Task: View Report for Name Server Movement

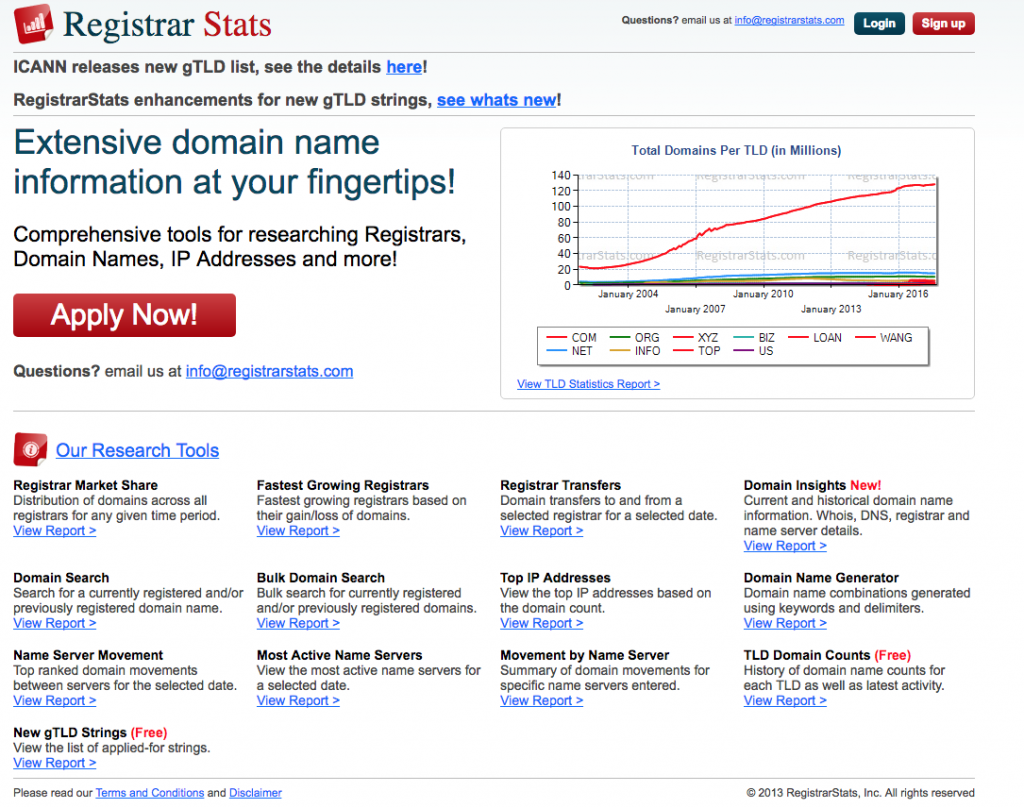Action: point(55,700)
